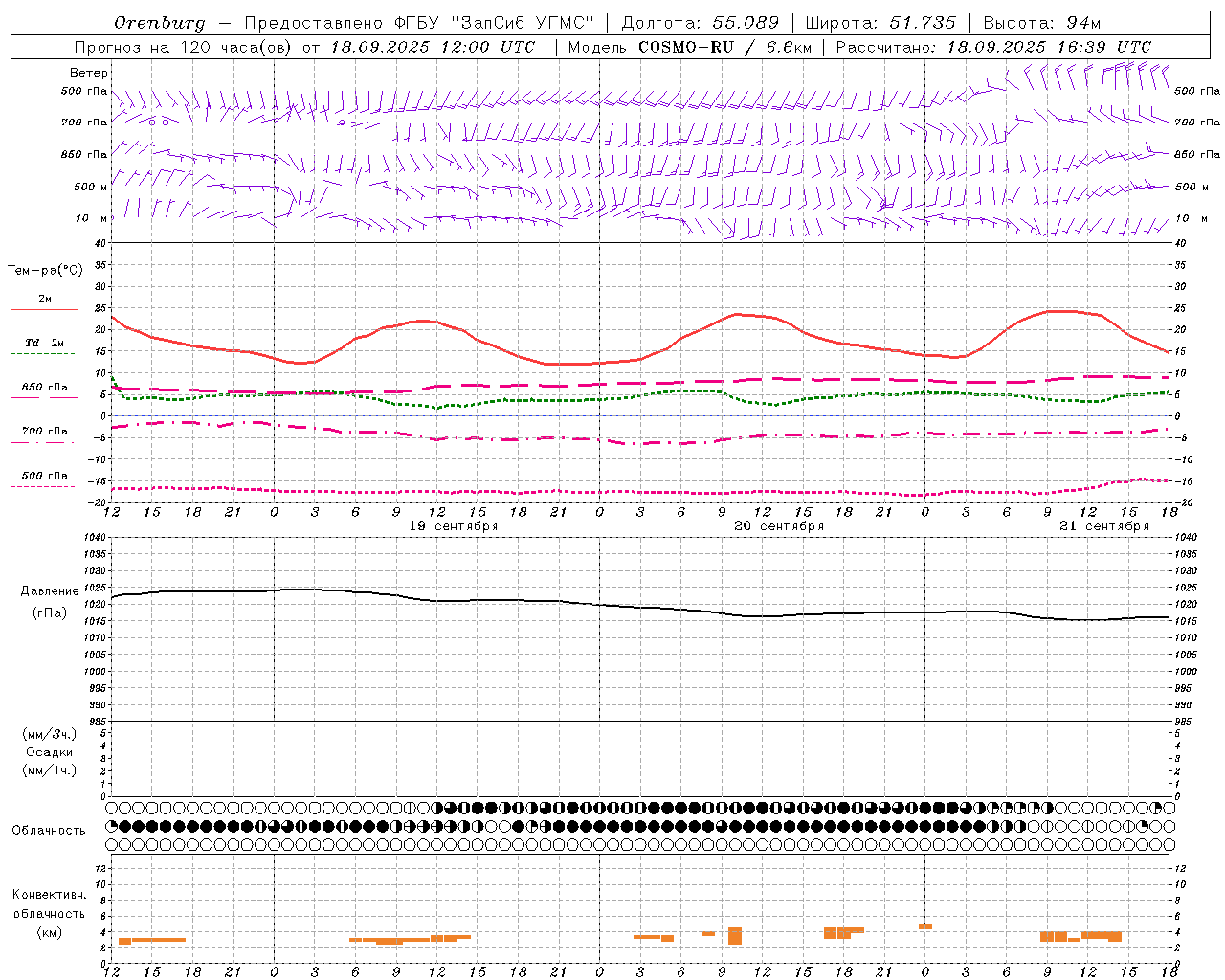The width and height of the screenshot is (1225, 980).
Task: Click the '(гПа)' unit under Давление
Action: [x=50, y=613]
